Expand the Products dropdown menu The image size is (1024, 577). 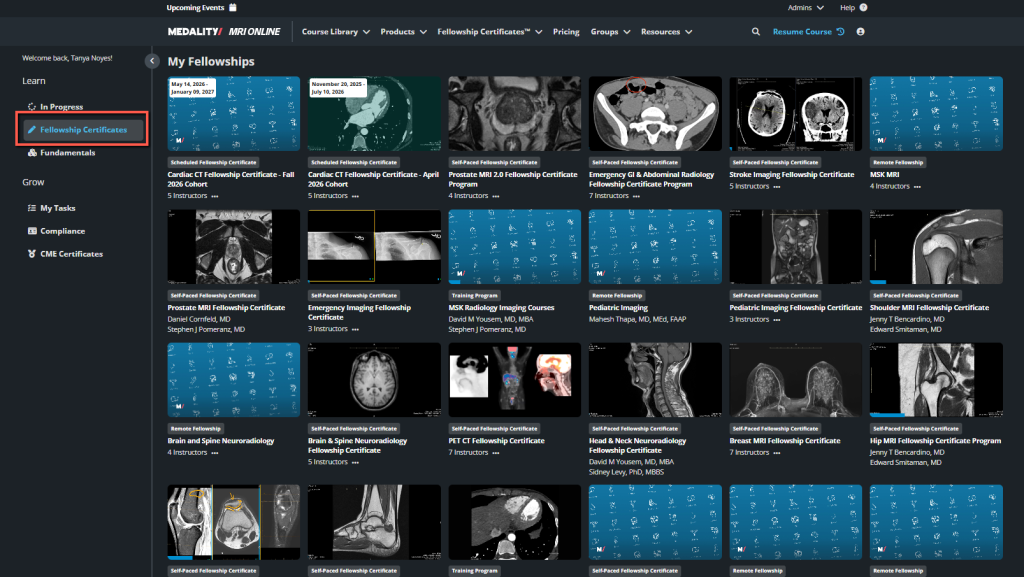(404, 31)
